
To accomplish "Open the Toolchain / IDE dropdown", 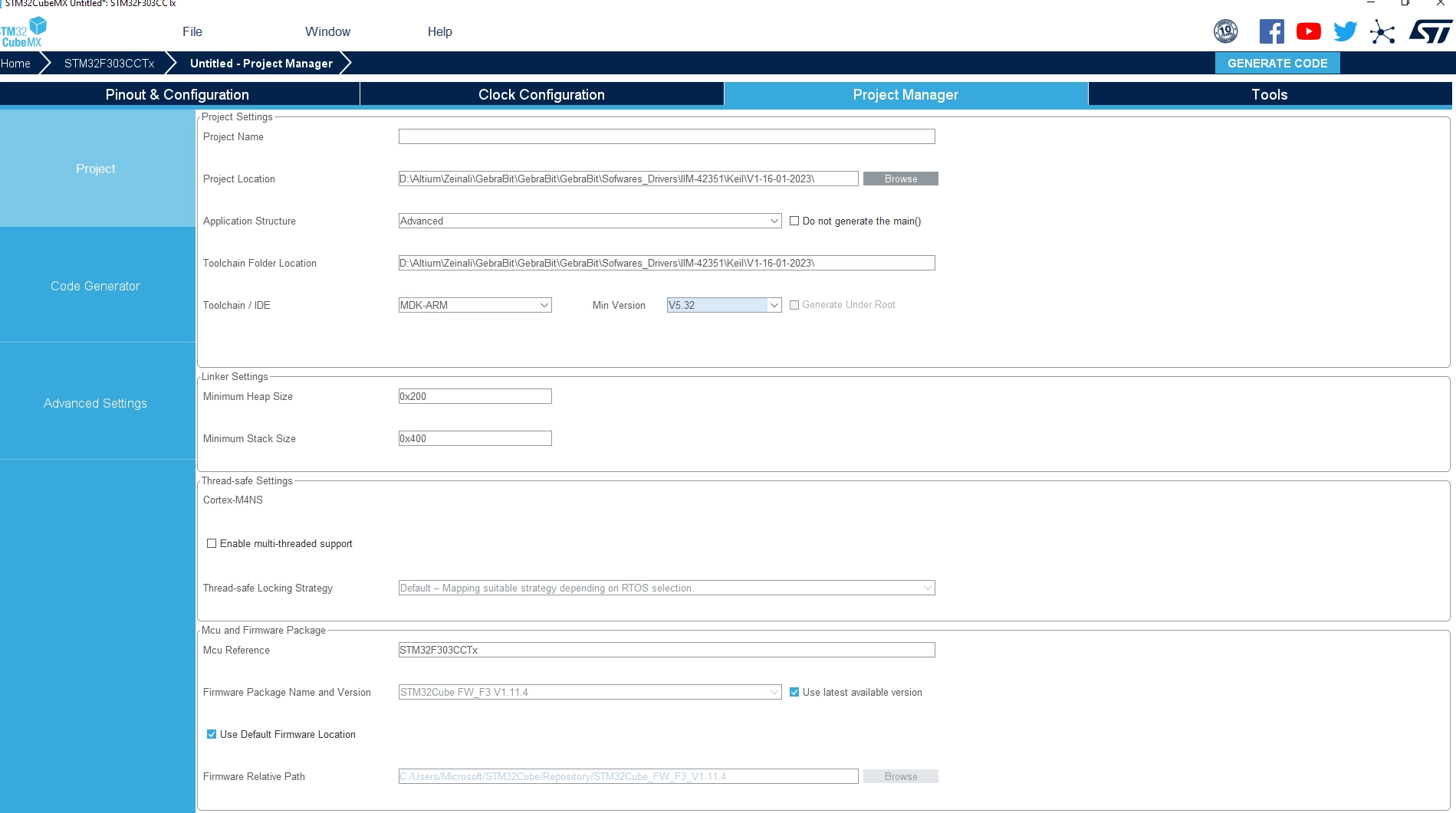I will [475, 305].
